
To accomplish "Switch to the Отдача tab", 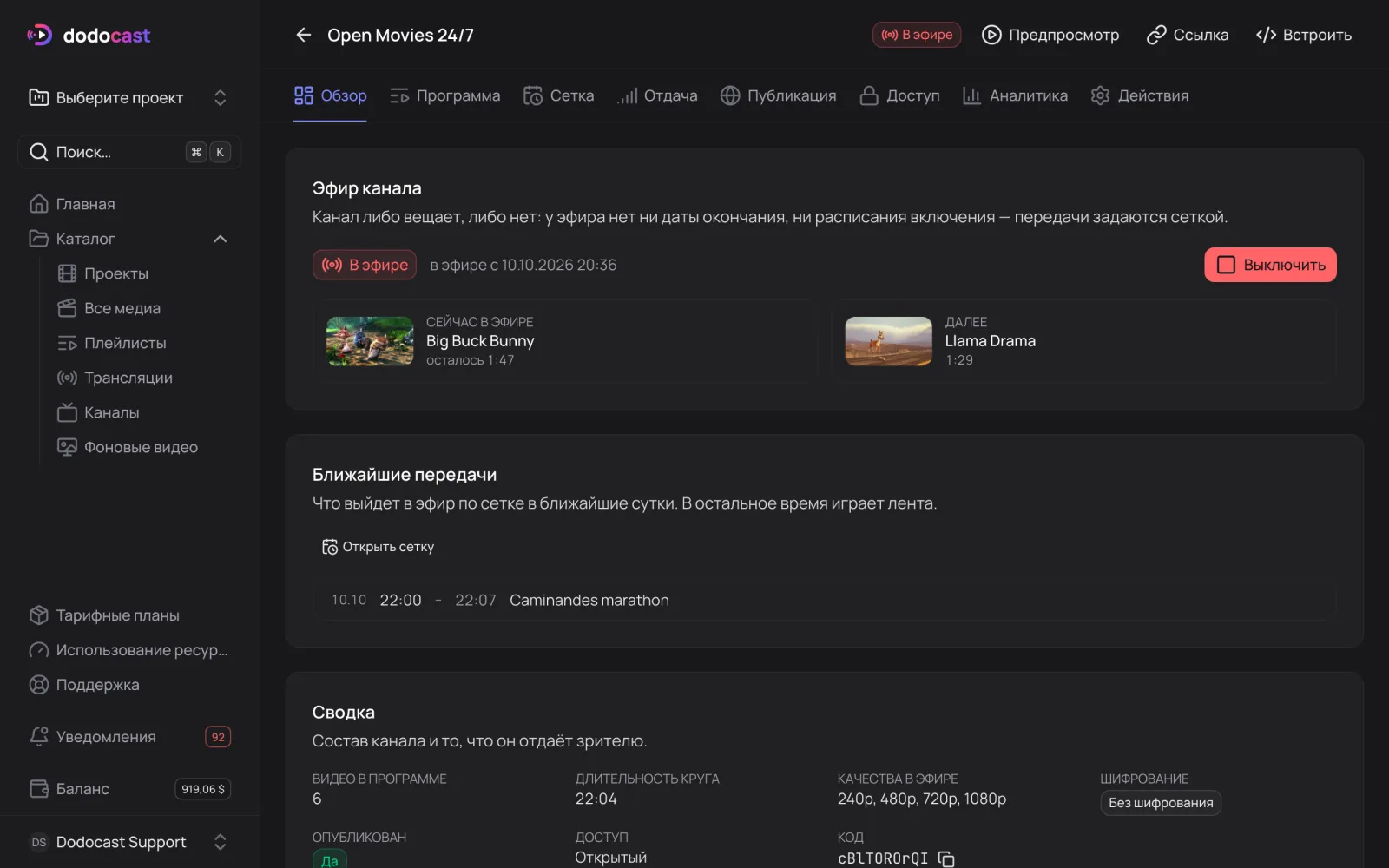I will click(x=657, y=95).
